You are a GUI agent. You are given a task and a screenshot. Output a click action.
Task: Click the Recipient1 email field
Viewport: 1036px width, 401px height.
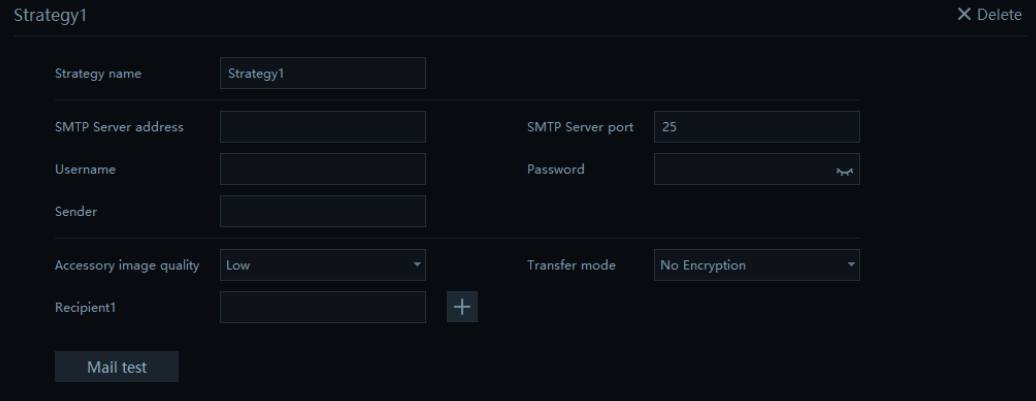coord(322,307)
